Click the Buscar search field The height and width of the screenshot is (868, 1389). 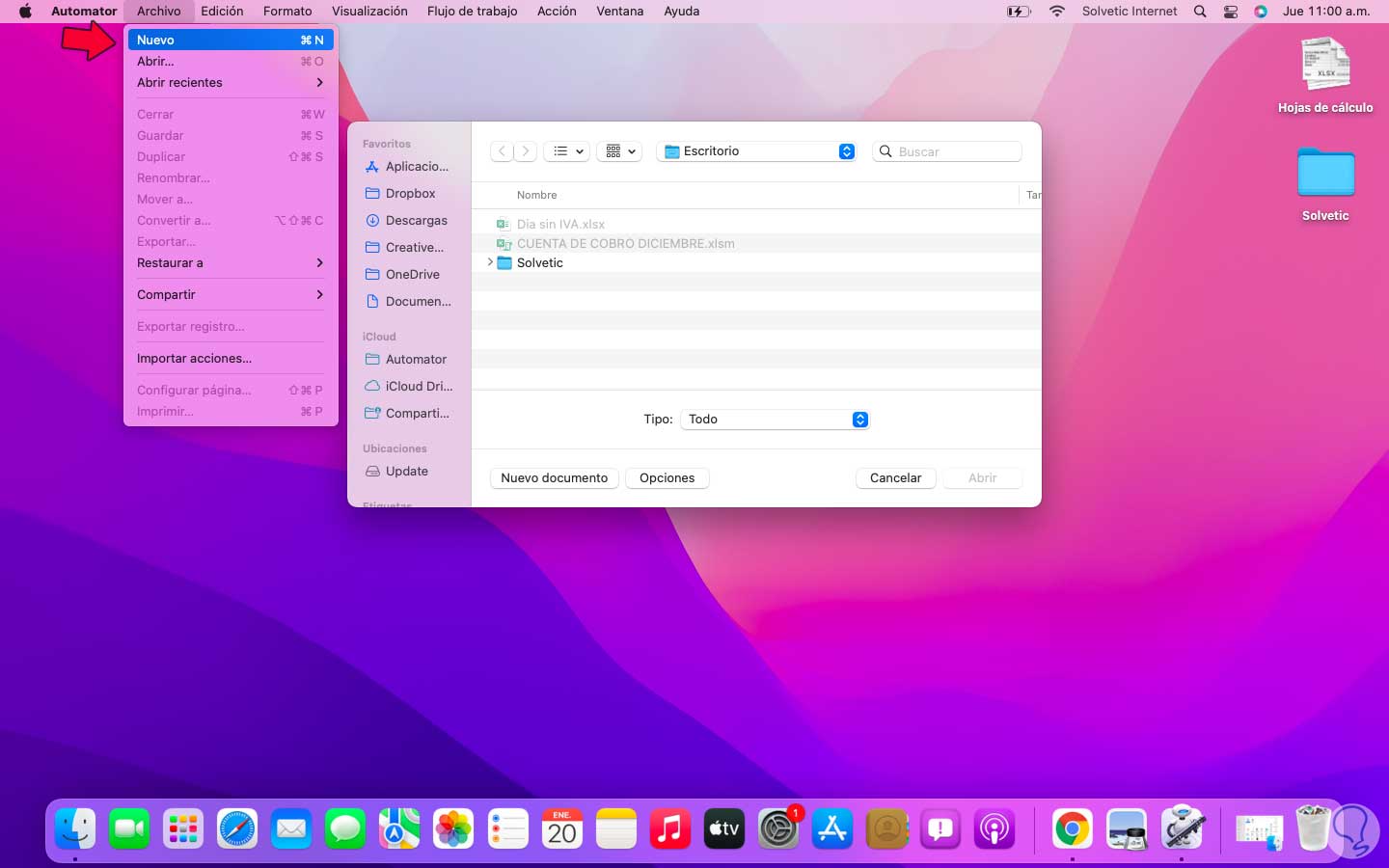pyautogui.click(x=947, y=151)
